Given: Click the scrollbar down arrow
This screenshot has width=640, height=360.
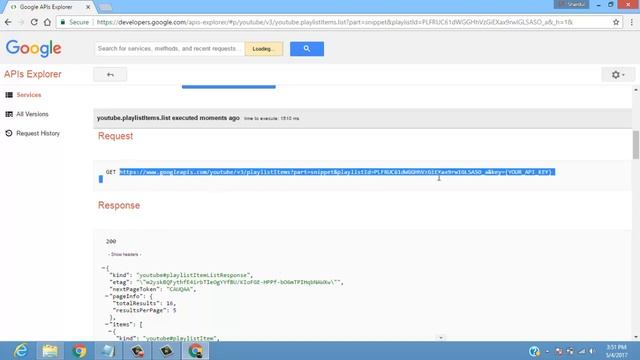Looking at the screenshot, I should (x=636, y=337).
